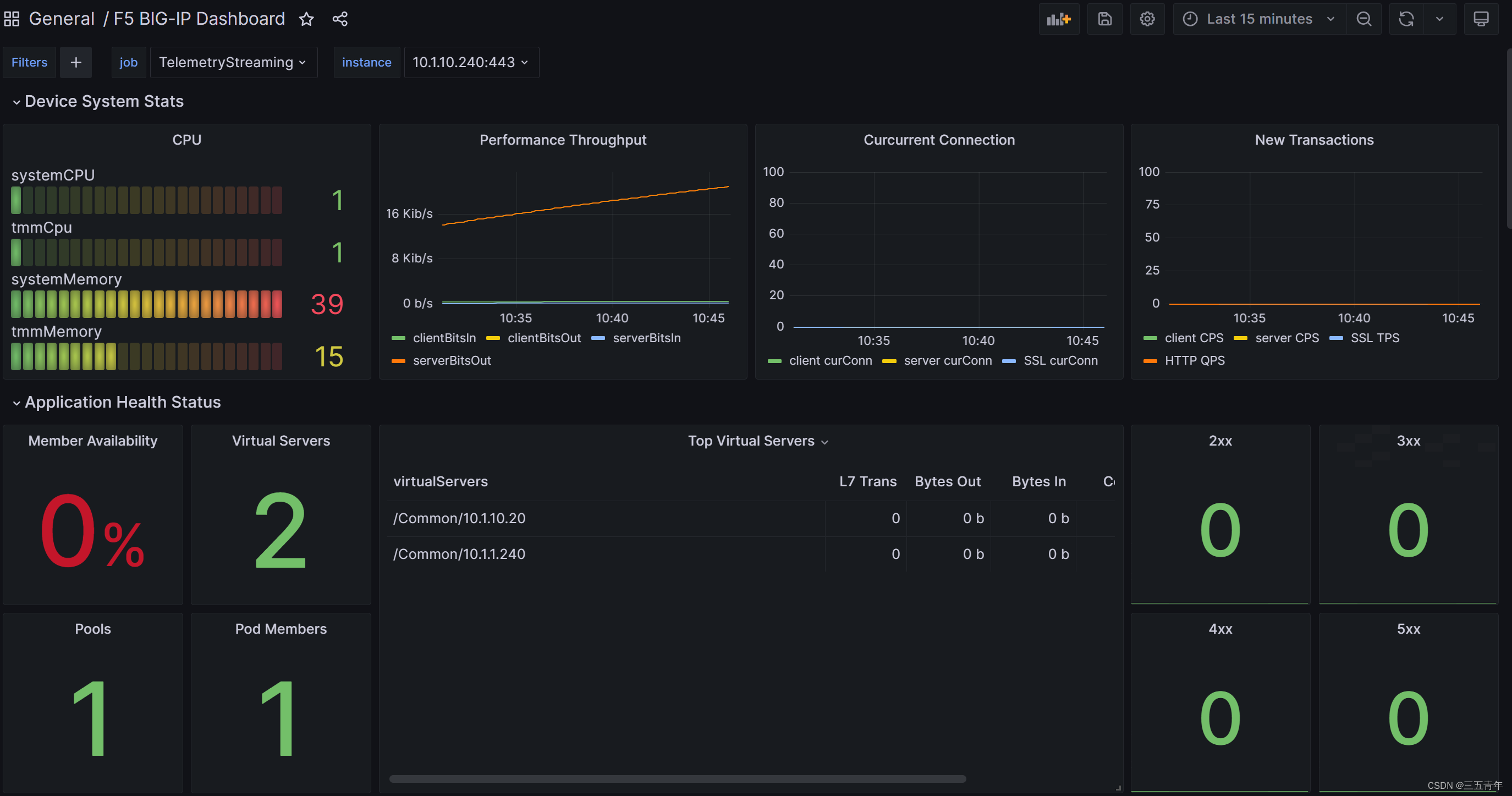Refresh the dashboard

click(1406, 19)
